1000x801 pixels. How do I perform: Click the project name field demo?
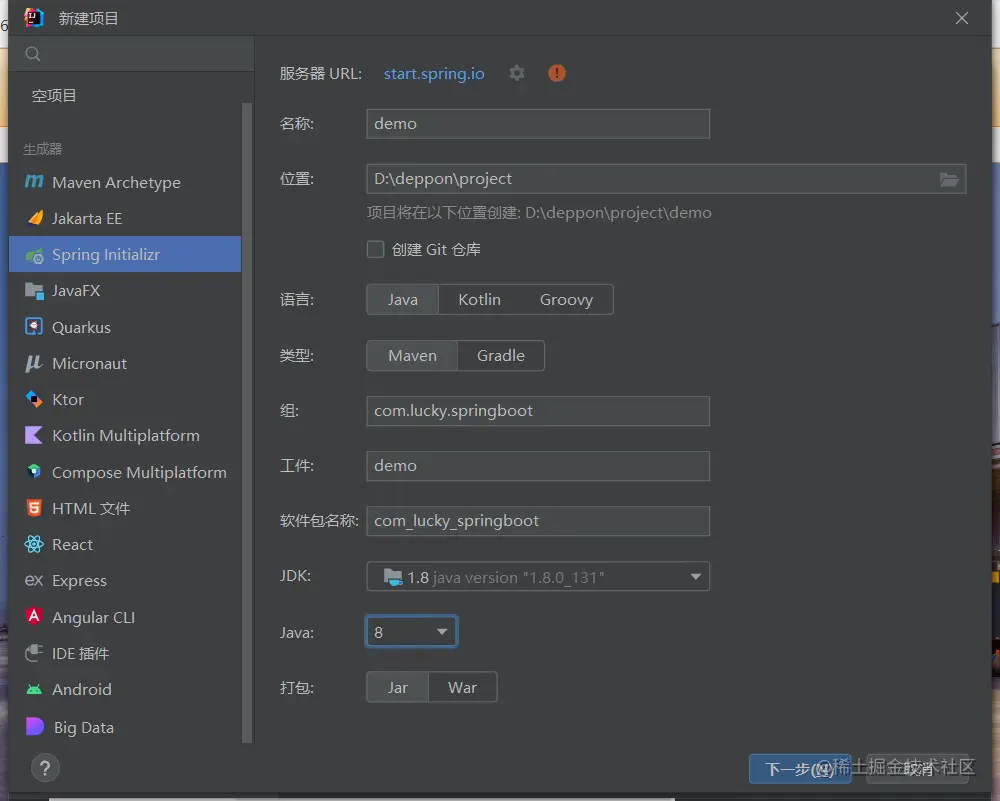click(x=538, y=124)
